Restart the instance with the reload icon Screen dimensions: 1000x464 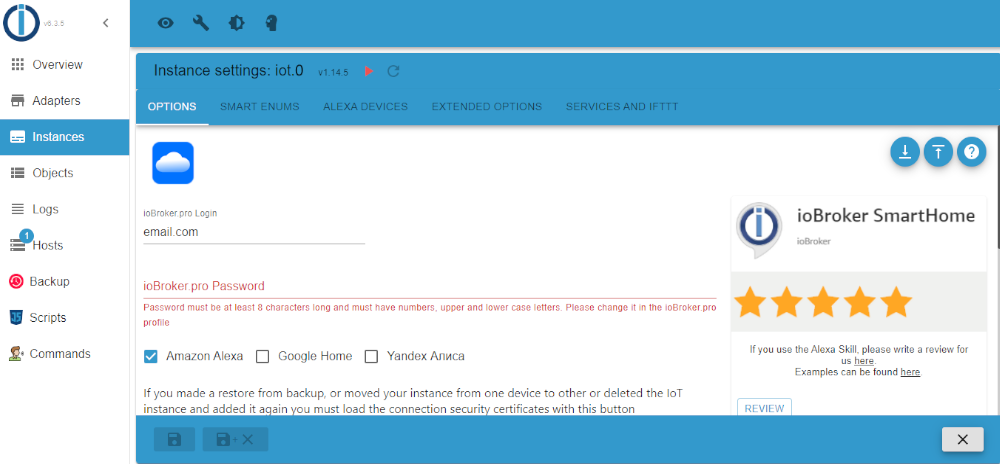(x=393, y=71)
